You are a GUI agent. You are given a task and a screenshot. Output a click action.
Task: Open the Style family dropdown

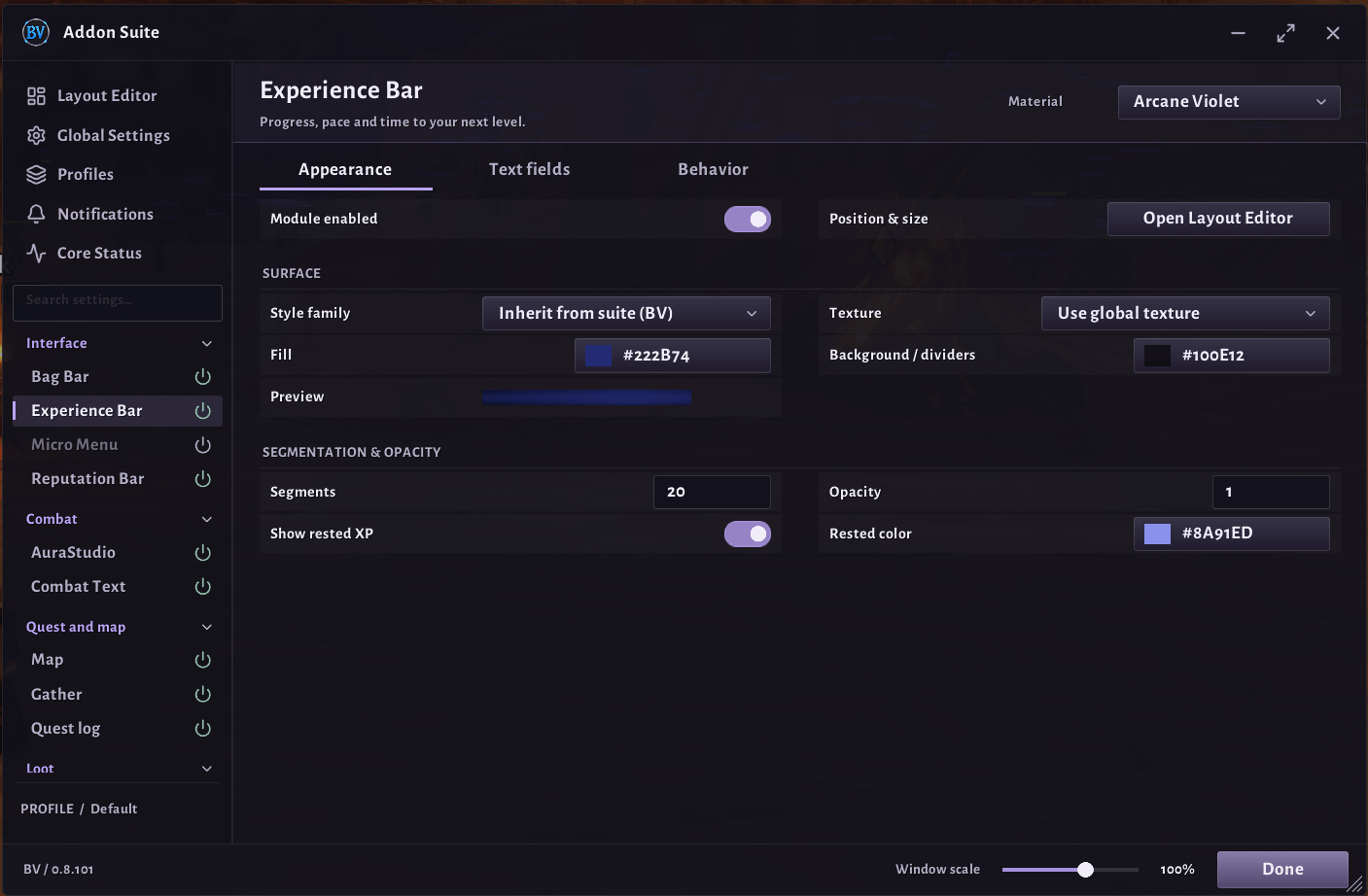click(x=626, y=313)
